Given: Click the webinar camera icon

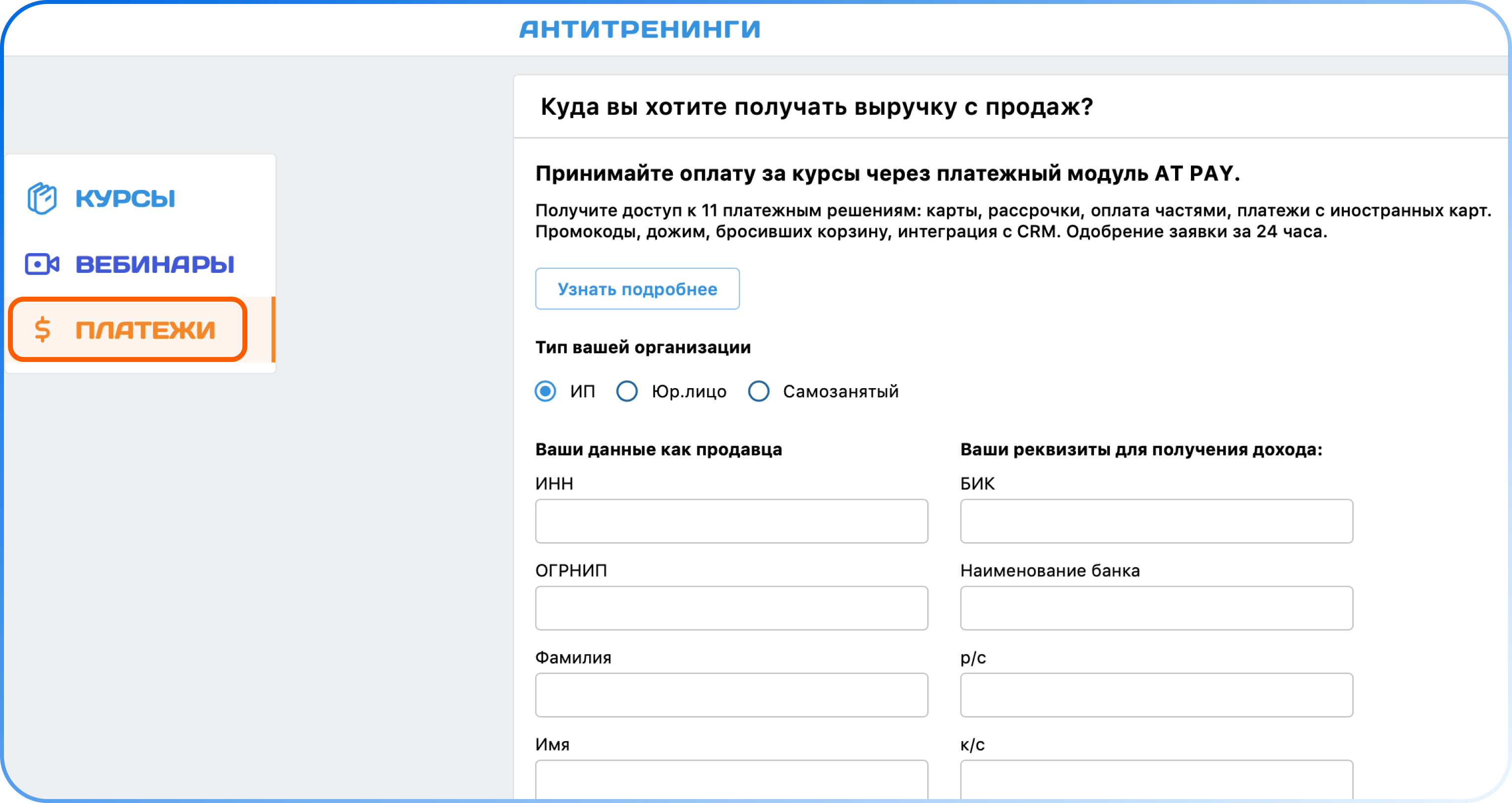Looking at the screenshot, I should tap(42, 264).
